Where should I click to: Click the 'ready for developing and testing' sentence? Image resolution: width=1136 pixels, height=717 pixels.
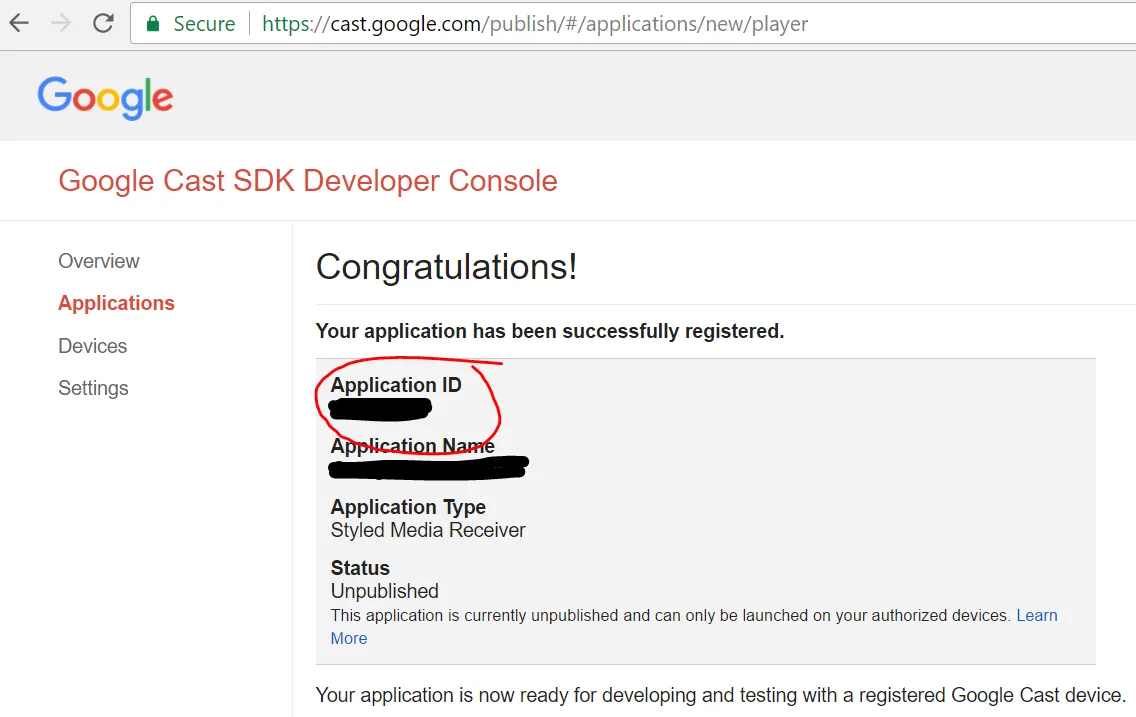(721, 695)
